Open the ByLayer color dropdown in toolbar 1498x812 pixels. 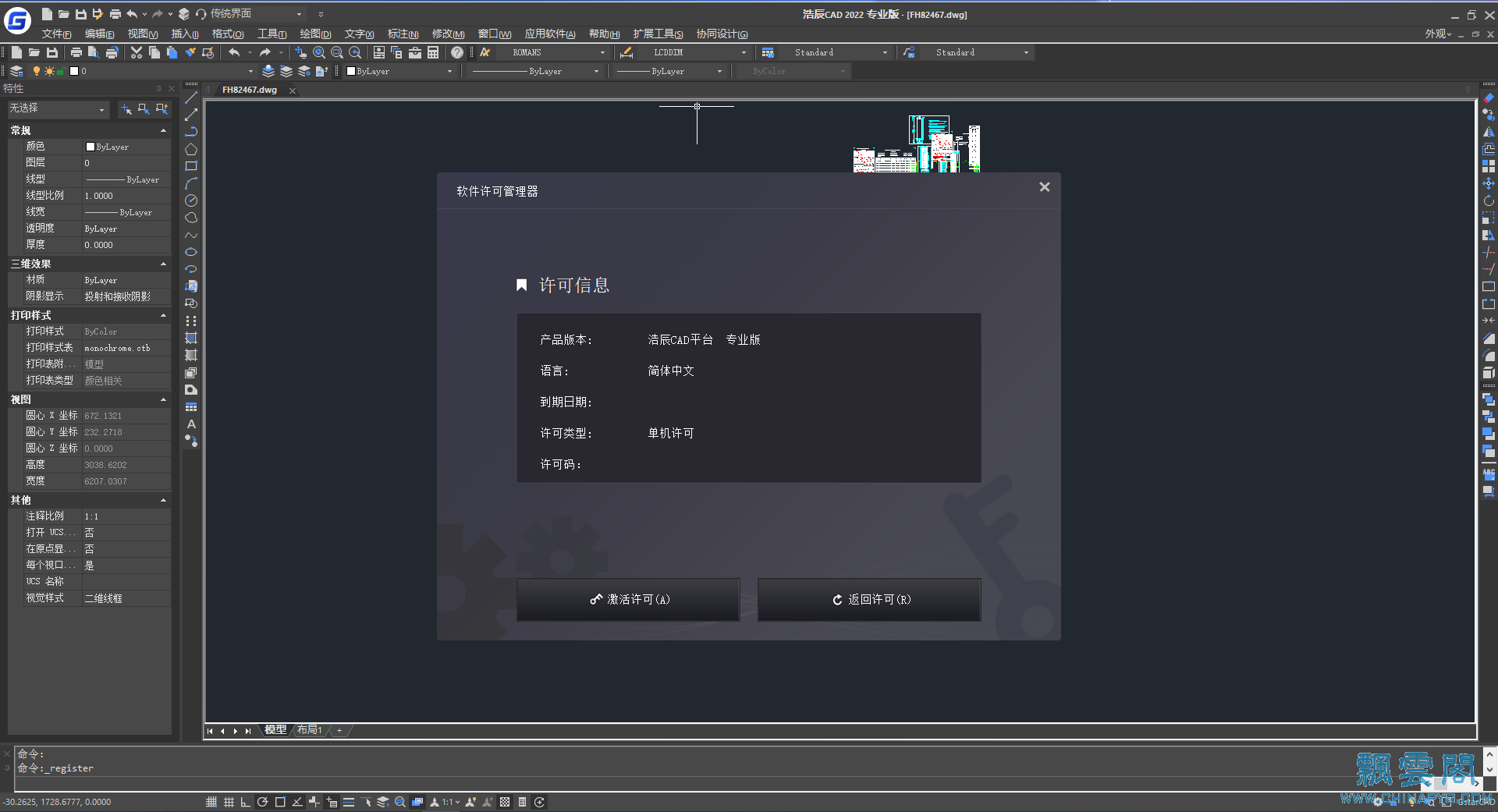(449, 71)
